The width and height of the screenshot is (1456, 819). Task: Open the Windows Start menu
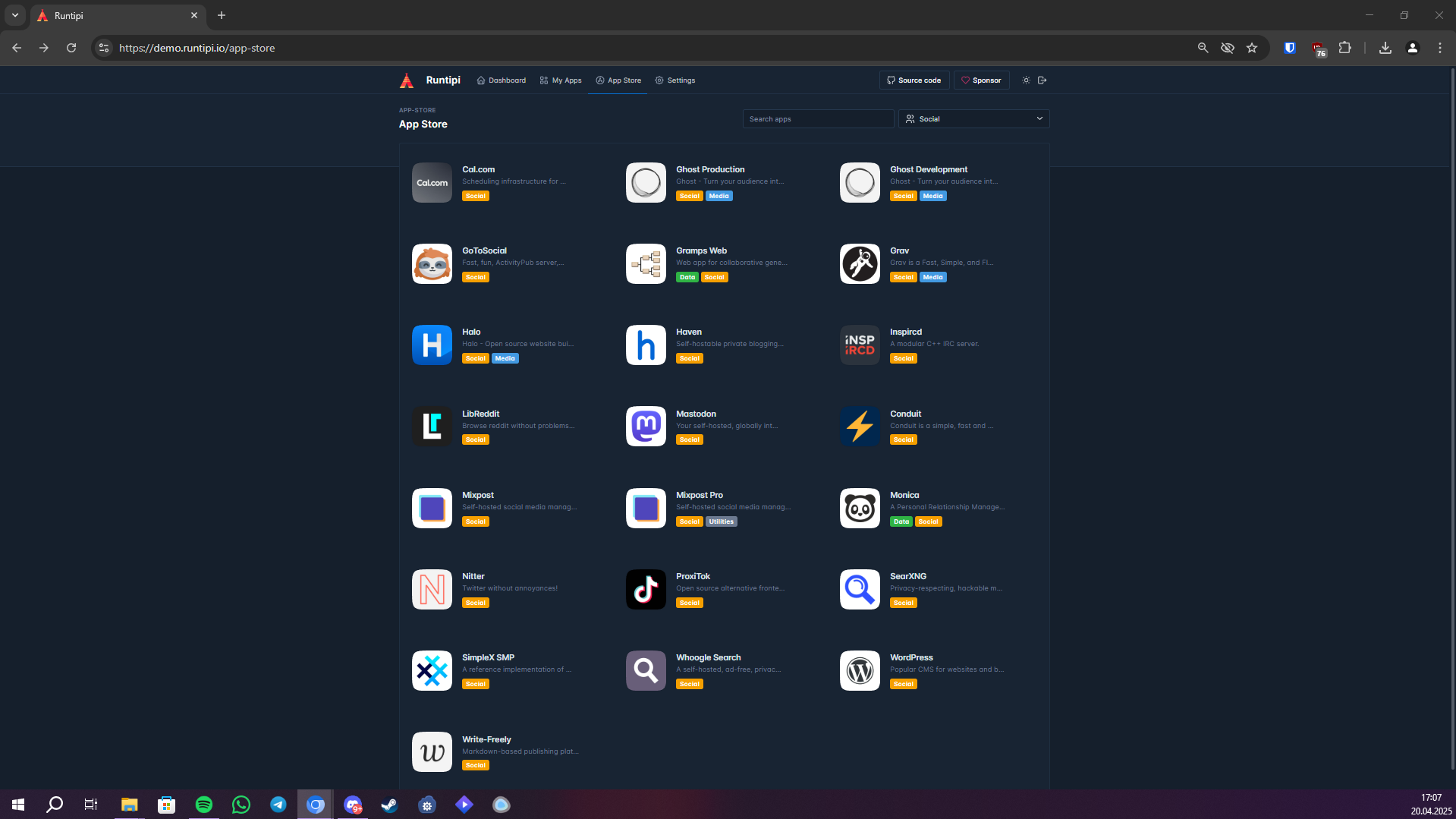point(18,805)
